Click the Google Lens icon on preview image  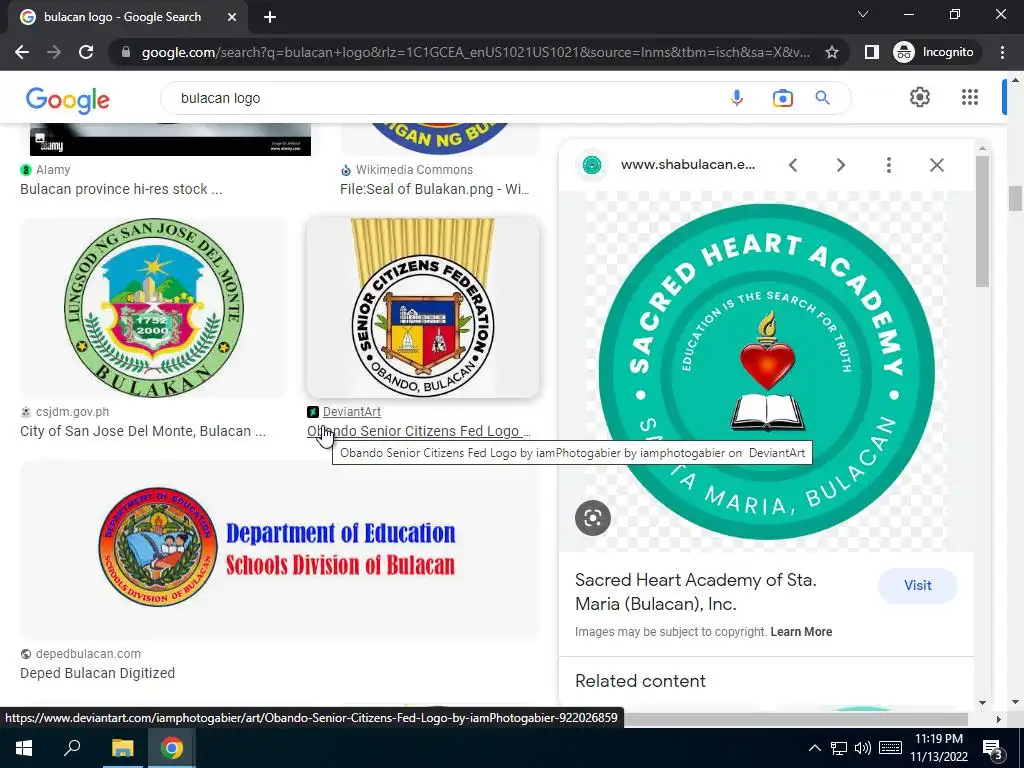[x=592, y=518]
